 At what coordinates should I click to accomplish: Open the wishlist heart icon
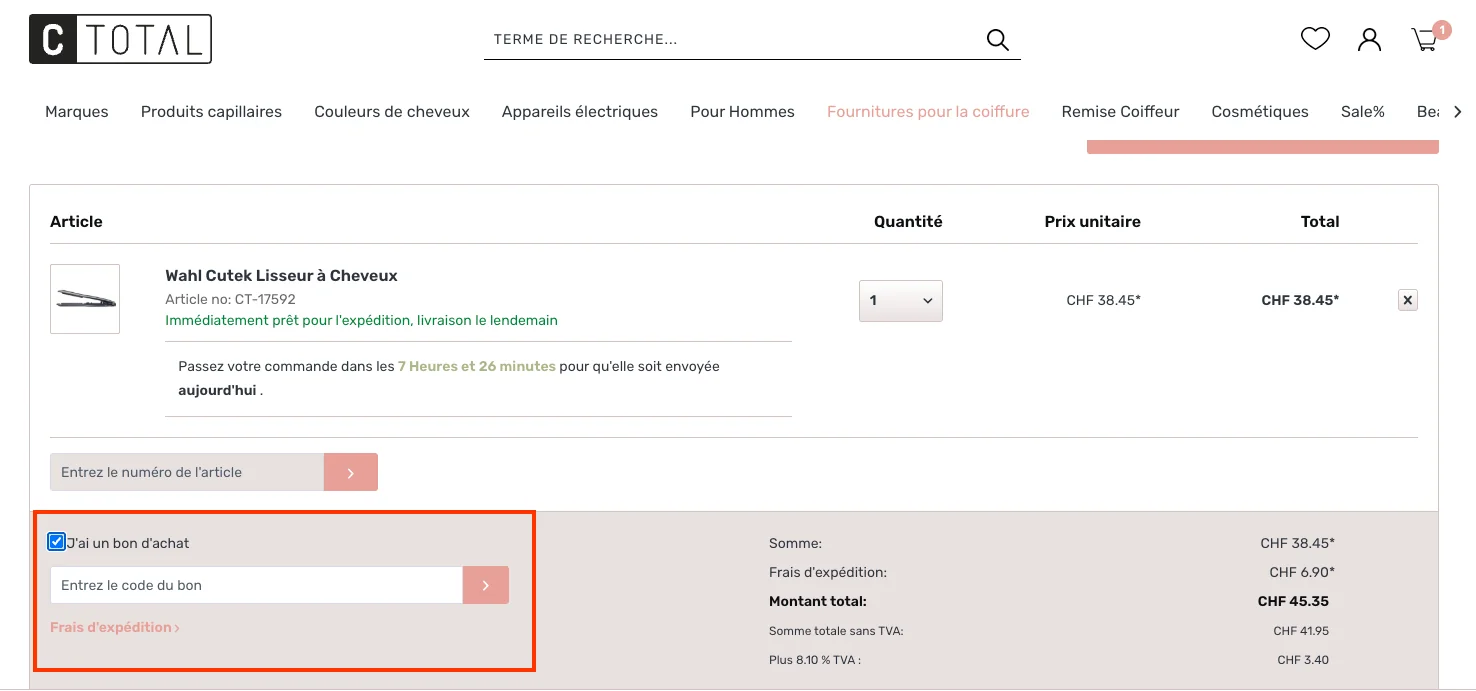coord(1314,38)
